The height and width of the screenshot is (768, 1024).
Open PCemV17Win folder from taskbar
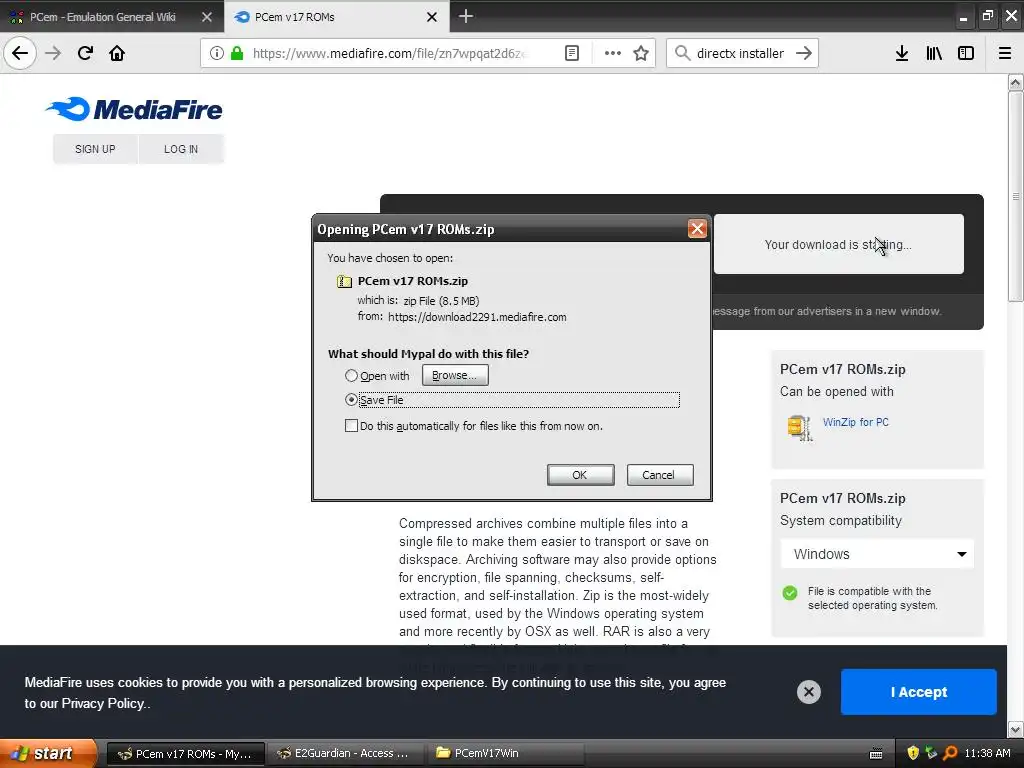504,754
